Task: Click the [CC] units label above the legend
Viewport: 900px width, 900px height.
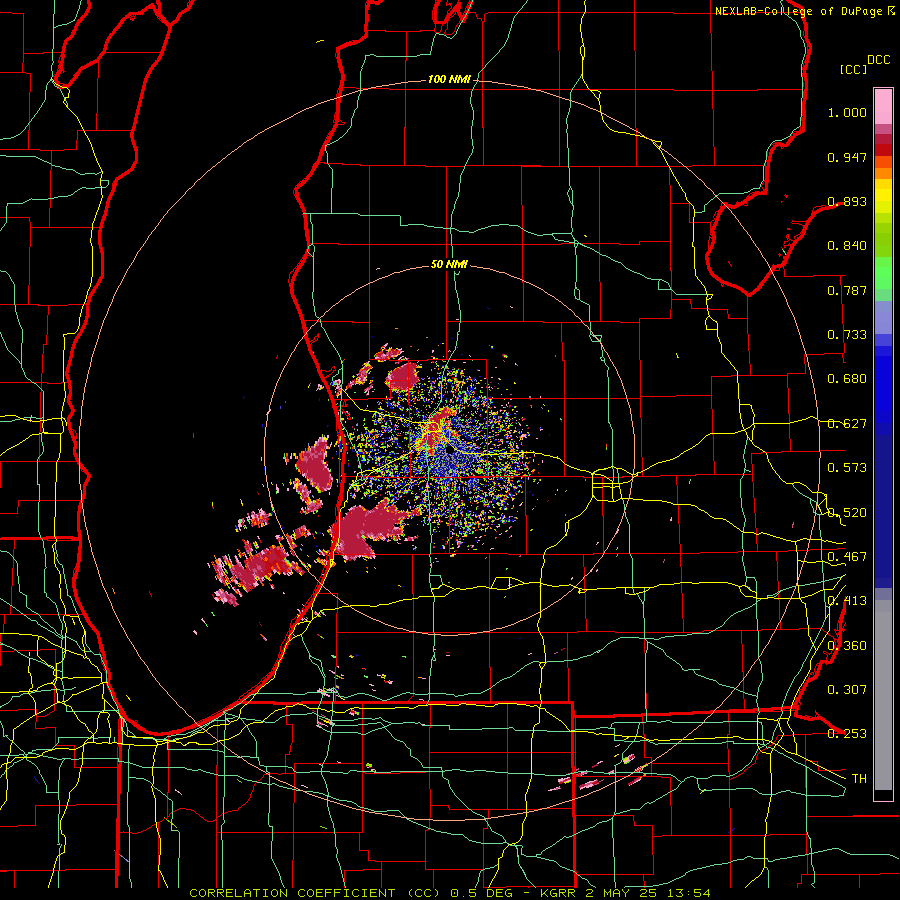Action: point(854,69)
